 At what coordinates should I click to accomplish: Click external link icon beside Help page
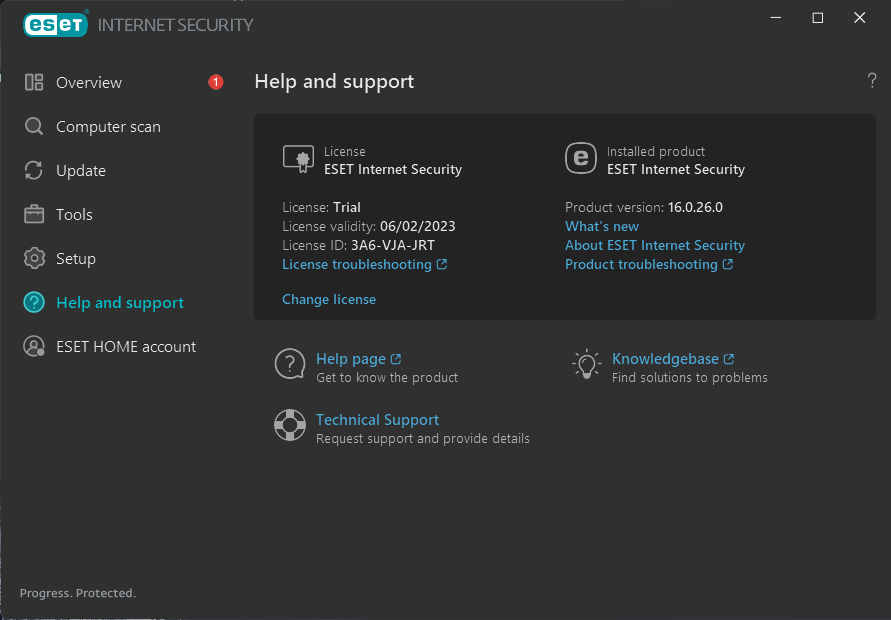click(x=396, y=359)
